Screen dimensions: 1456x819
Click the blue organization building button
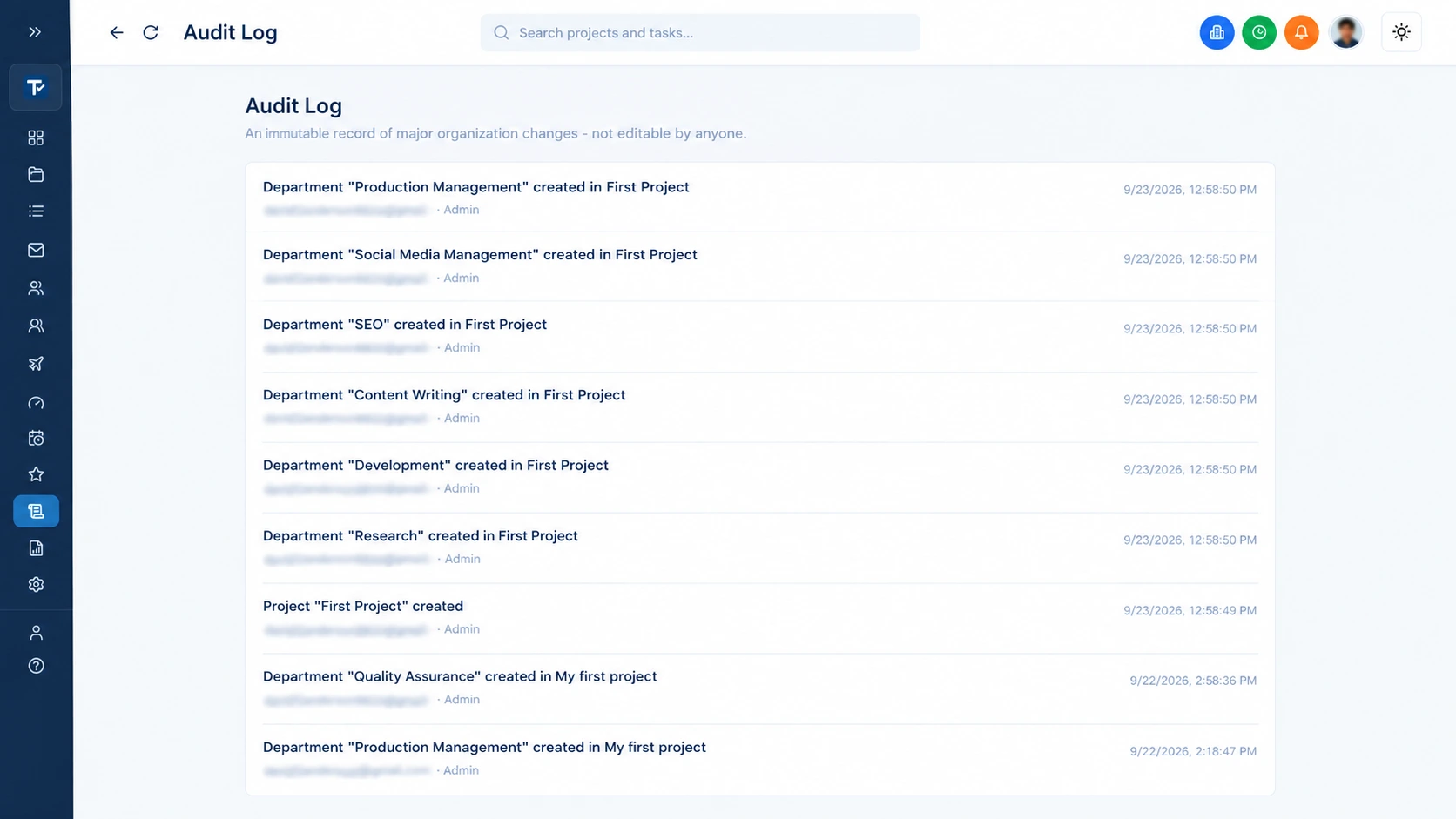[1217, 32]
